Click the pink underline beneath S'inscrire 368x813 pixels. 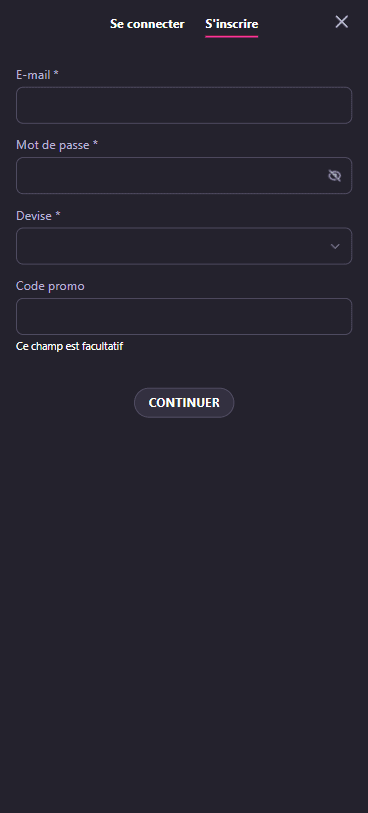point(232,36)
